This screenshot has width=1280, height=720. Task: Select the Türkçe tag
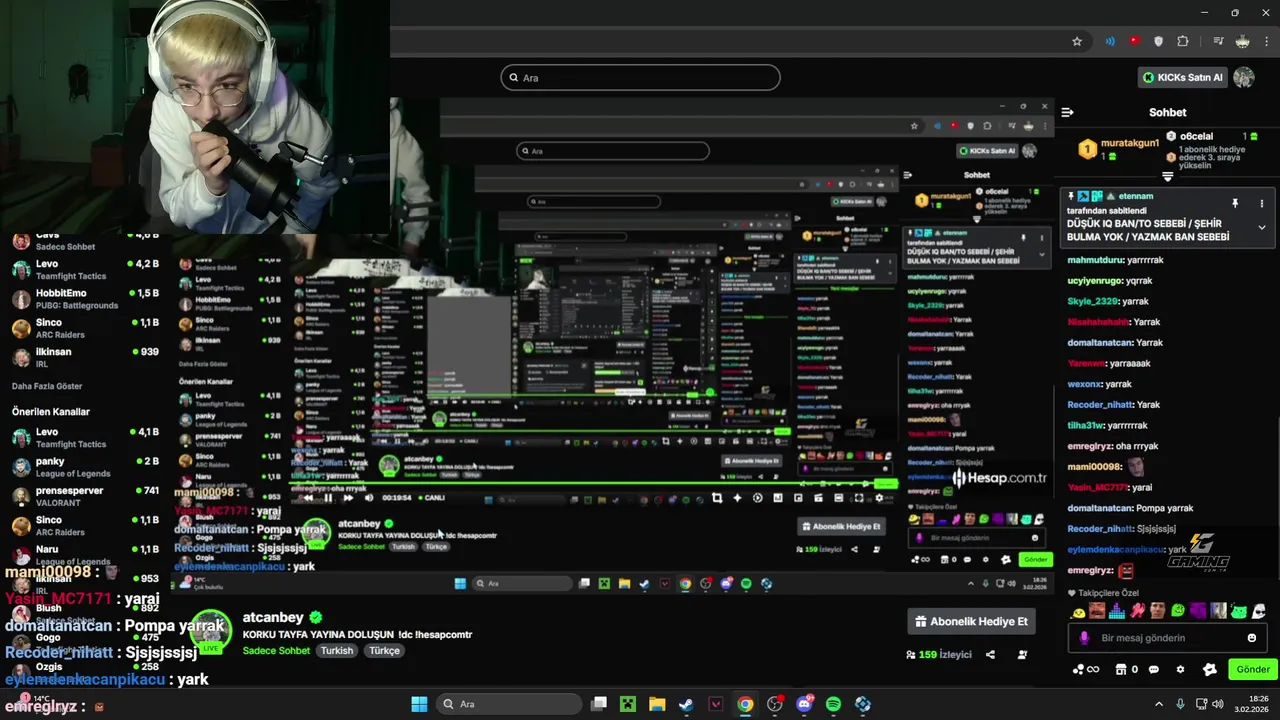tap(384, 650)
